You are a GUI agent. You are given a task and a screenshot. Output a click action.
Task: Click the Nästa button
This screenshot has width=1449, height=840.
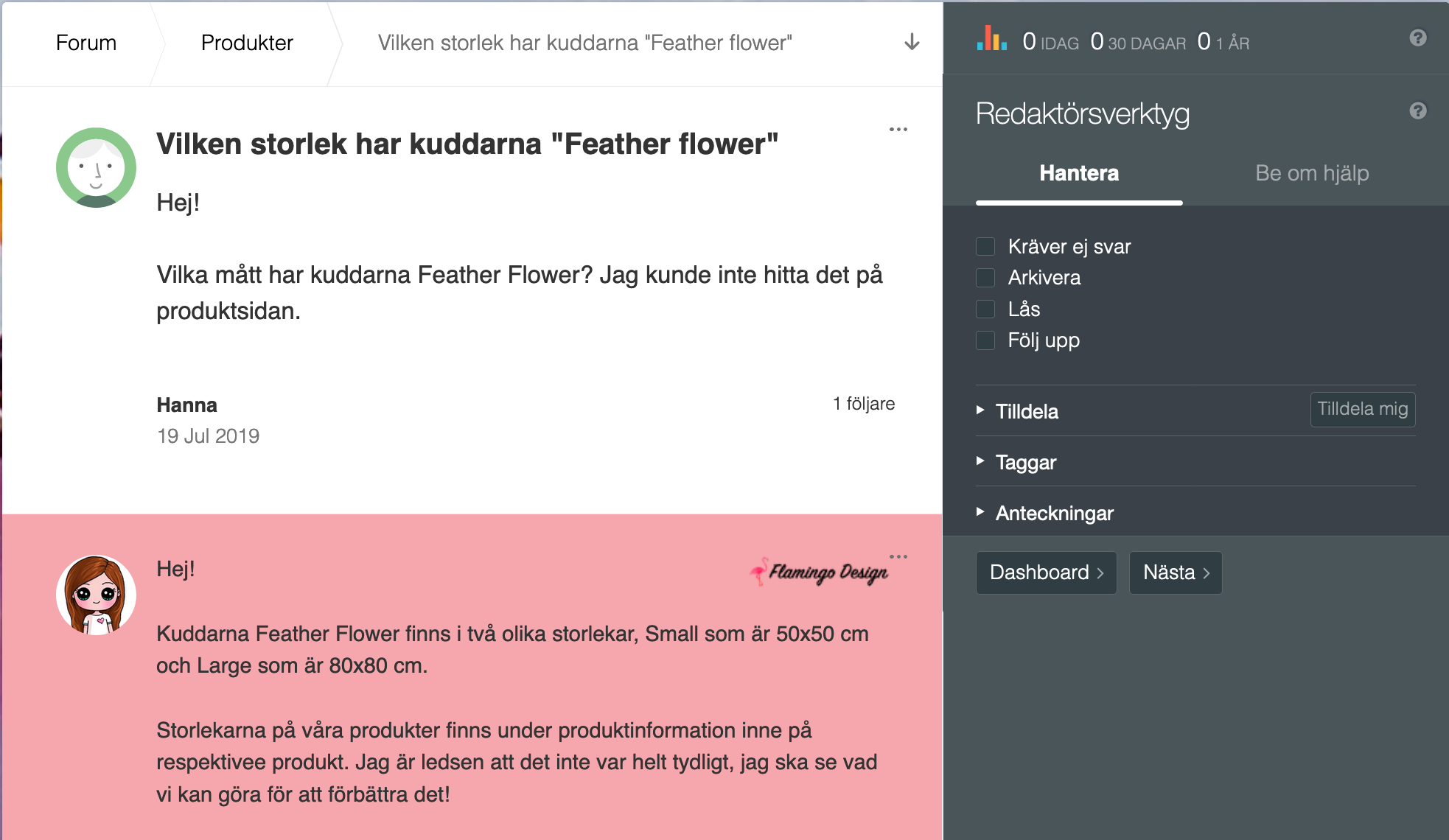point(1175,573)
